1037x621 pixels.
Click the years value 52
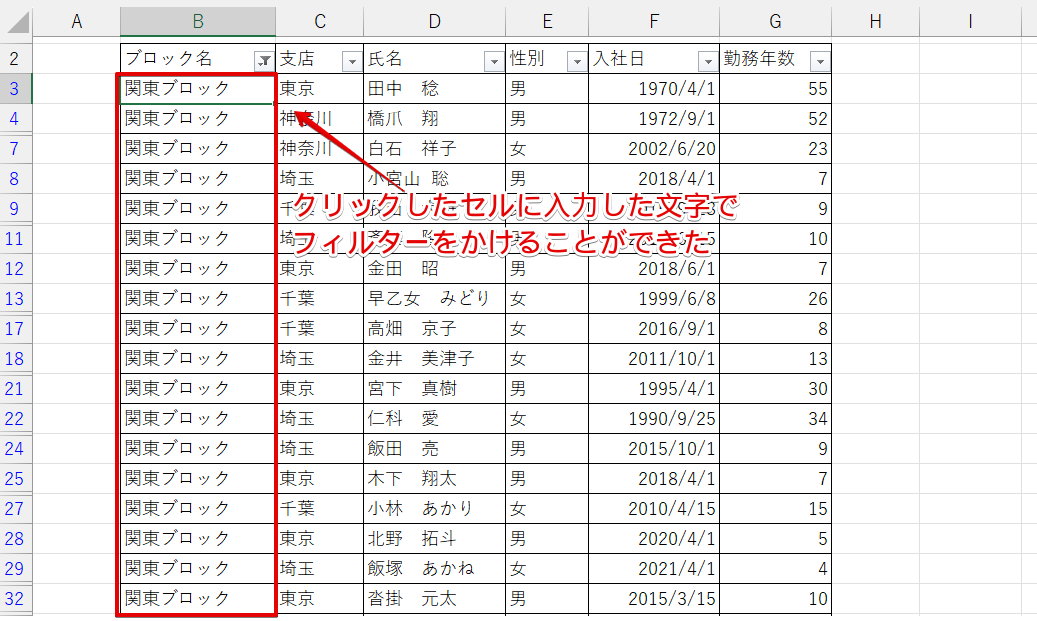pos(818,118)
